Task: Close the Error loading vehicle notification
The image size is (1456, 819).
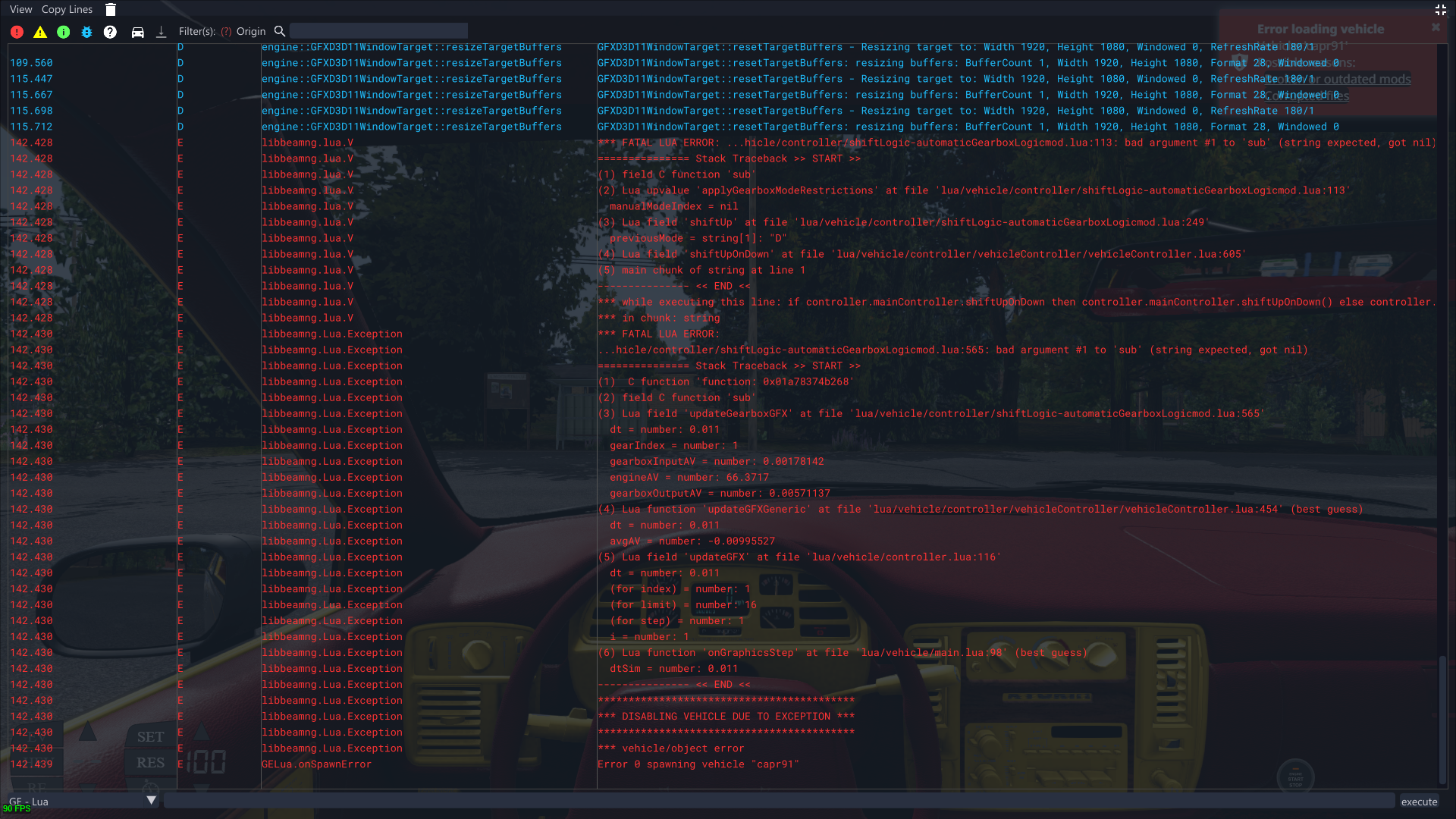Action: point(1436,27)
